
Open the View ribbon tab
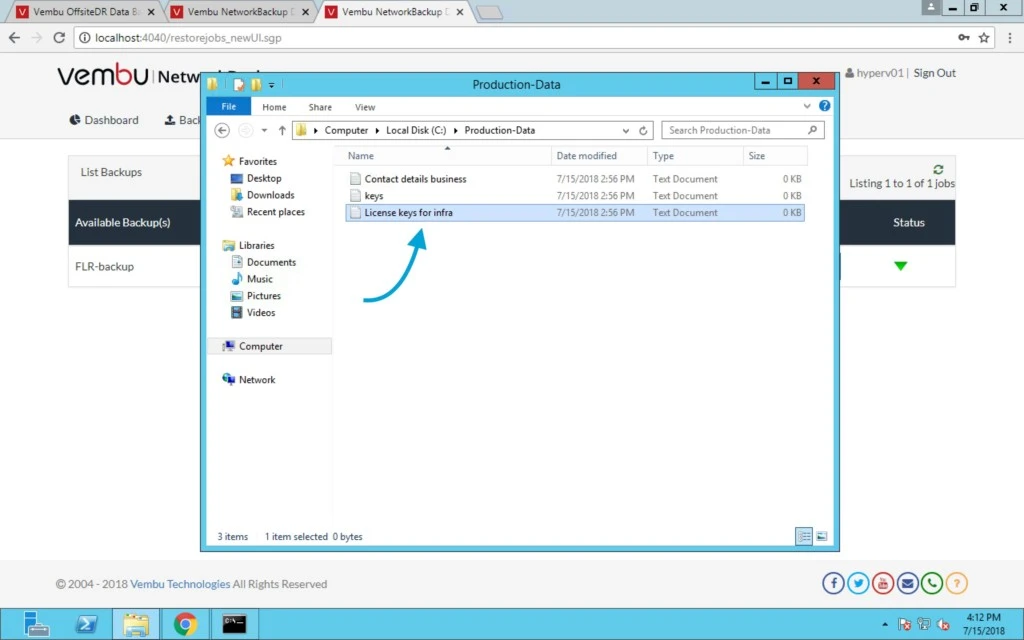point(365,107)
